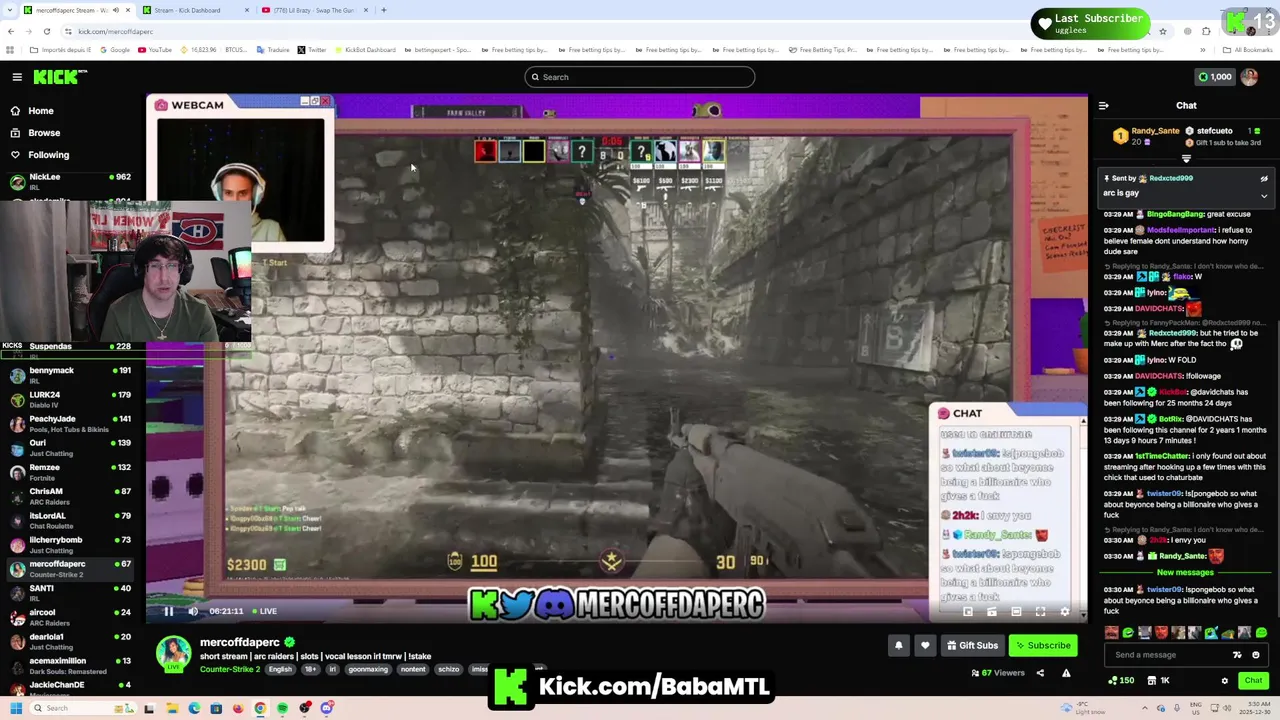Click the Kick logo
The width and height of the screenshot is (1280, 720).
60,77
